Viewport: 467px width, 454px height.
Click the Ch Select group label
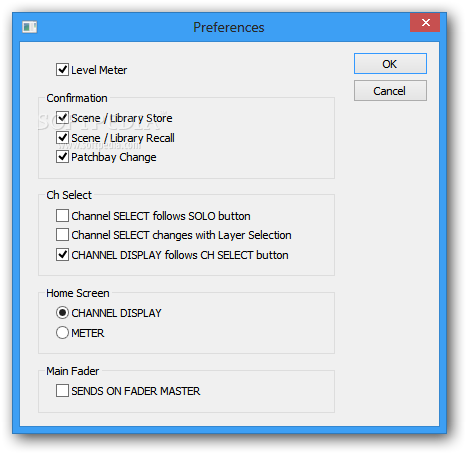point(69,195)
